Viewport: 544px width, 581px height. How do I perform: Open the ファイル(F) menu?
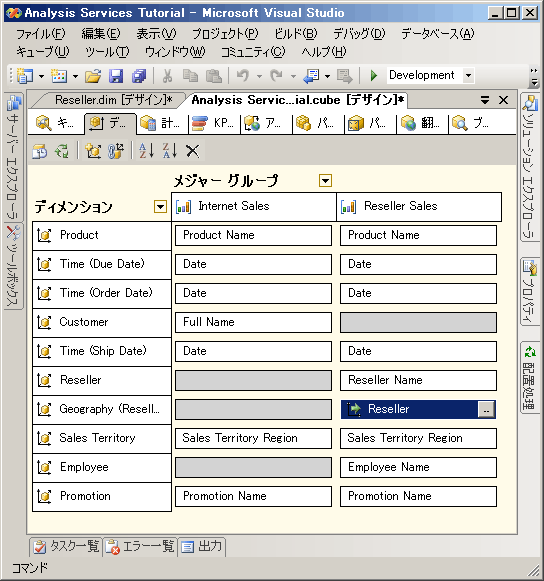click(41, 34)
